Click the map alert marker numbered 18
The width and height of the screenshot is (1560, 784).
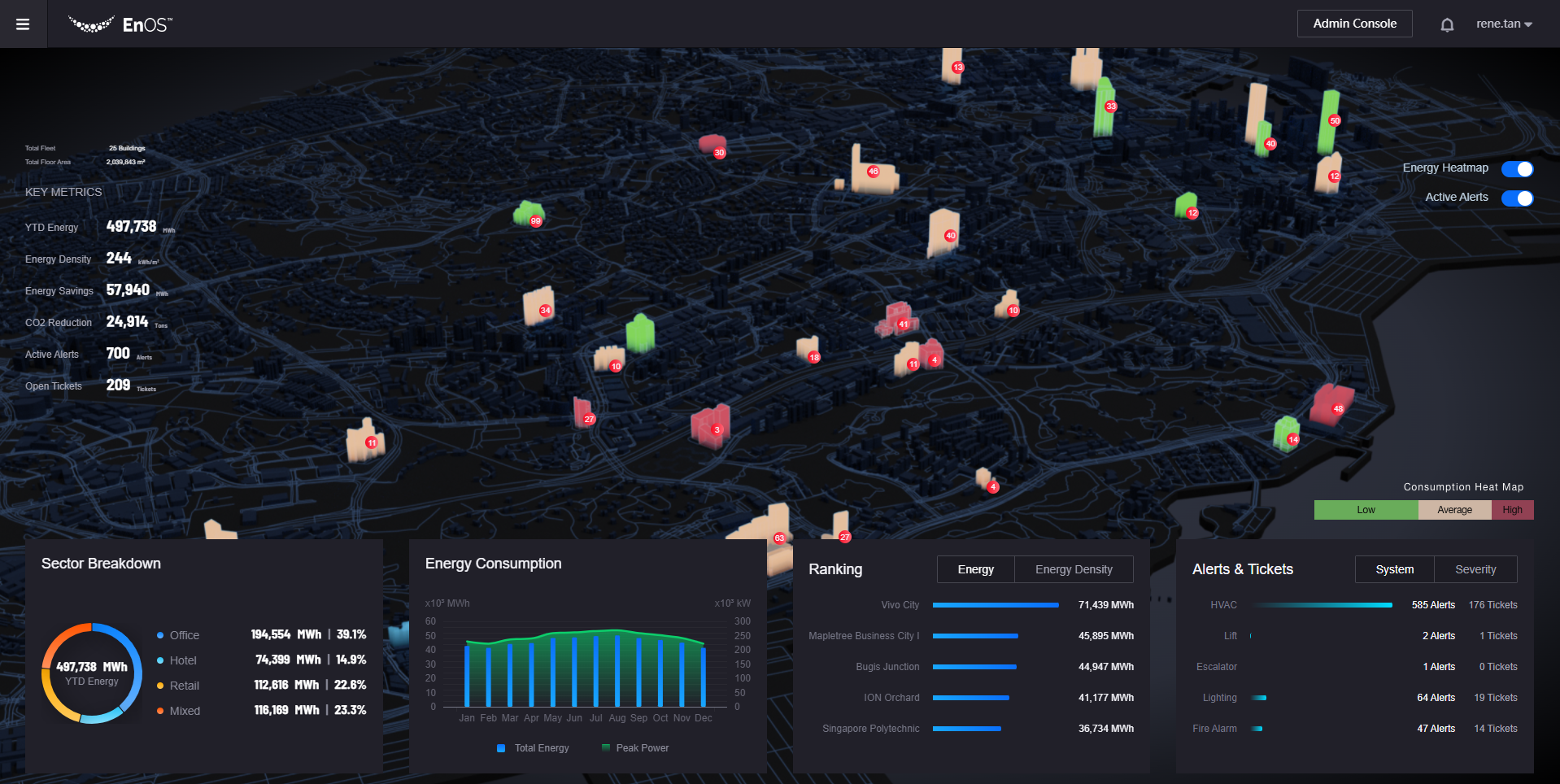pos(814,358)
